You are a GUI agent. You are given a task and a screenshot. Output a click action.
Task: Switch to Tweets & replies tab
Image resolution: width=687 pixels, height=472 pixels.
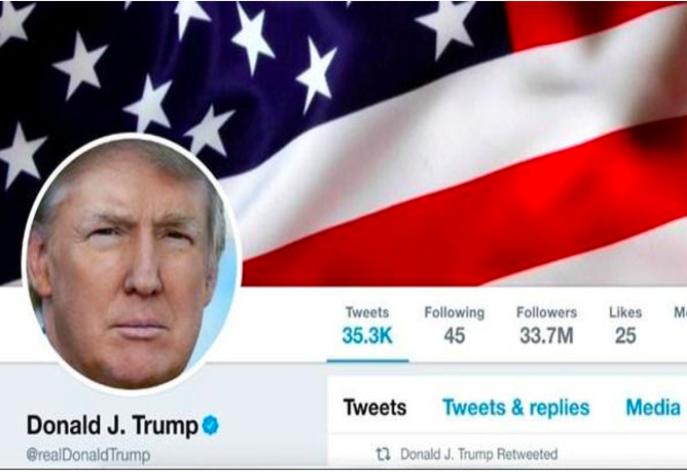pyautogui.click(x=516, y=408)
